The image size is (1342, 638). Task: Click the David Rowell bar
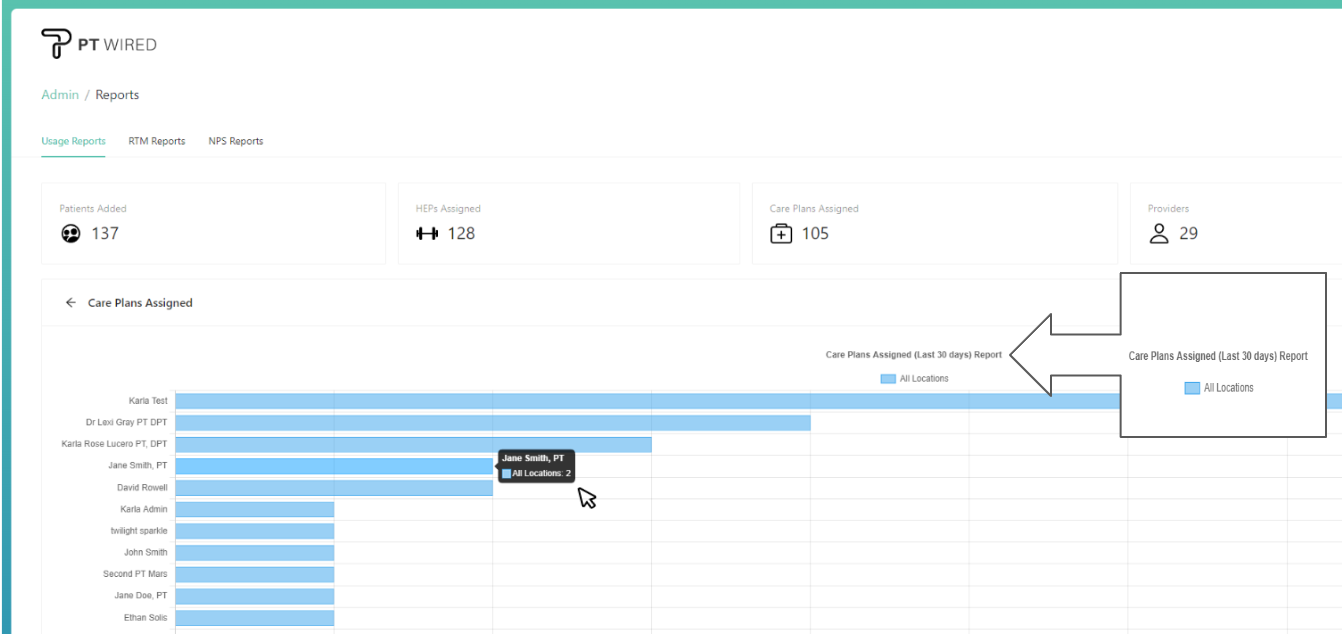[x=333, y=488]
